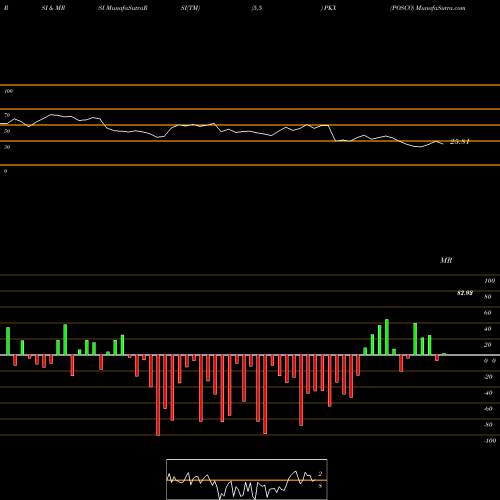
Task: Click the MR axis label '-80'
Action: 488,425
